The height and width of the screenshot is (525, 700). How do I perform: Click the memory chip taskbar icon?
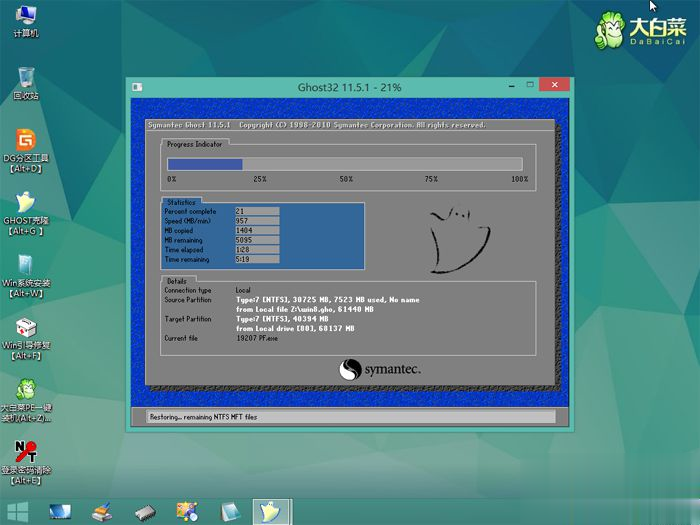click(x=144, y=512)
